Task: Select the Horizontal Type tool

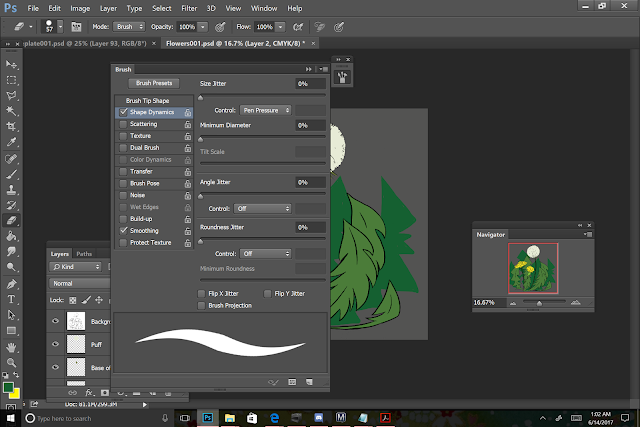Action: click(x=11, y=299)
